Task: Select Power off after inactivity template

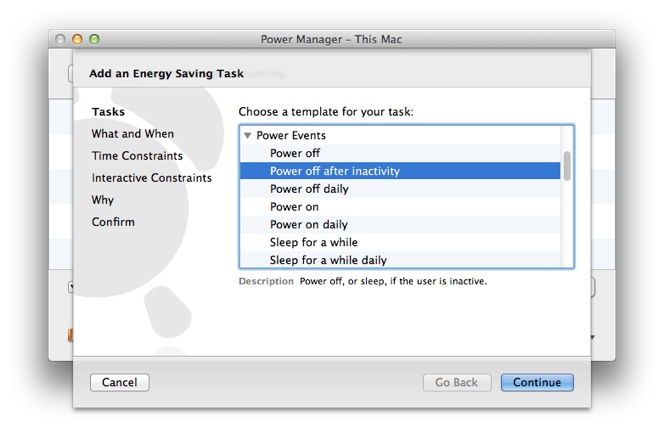Action: pos(400,171)
